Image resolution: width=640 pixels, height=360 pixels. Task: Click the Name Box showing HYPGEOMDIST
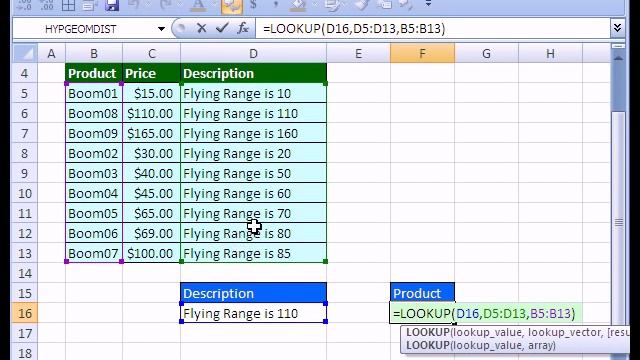tap(81, 29)
